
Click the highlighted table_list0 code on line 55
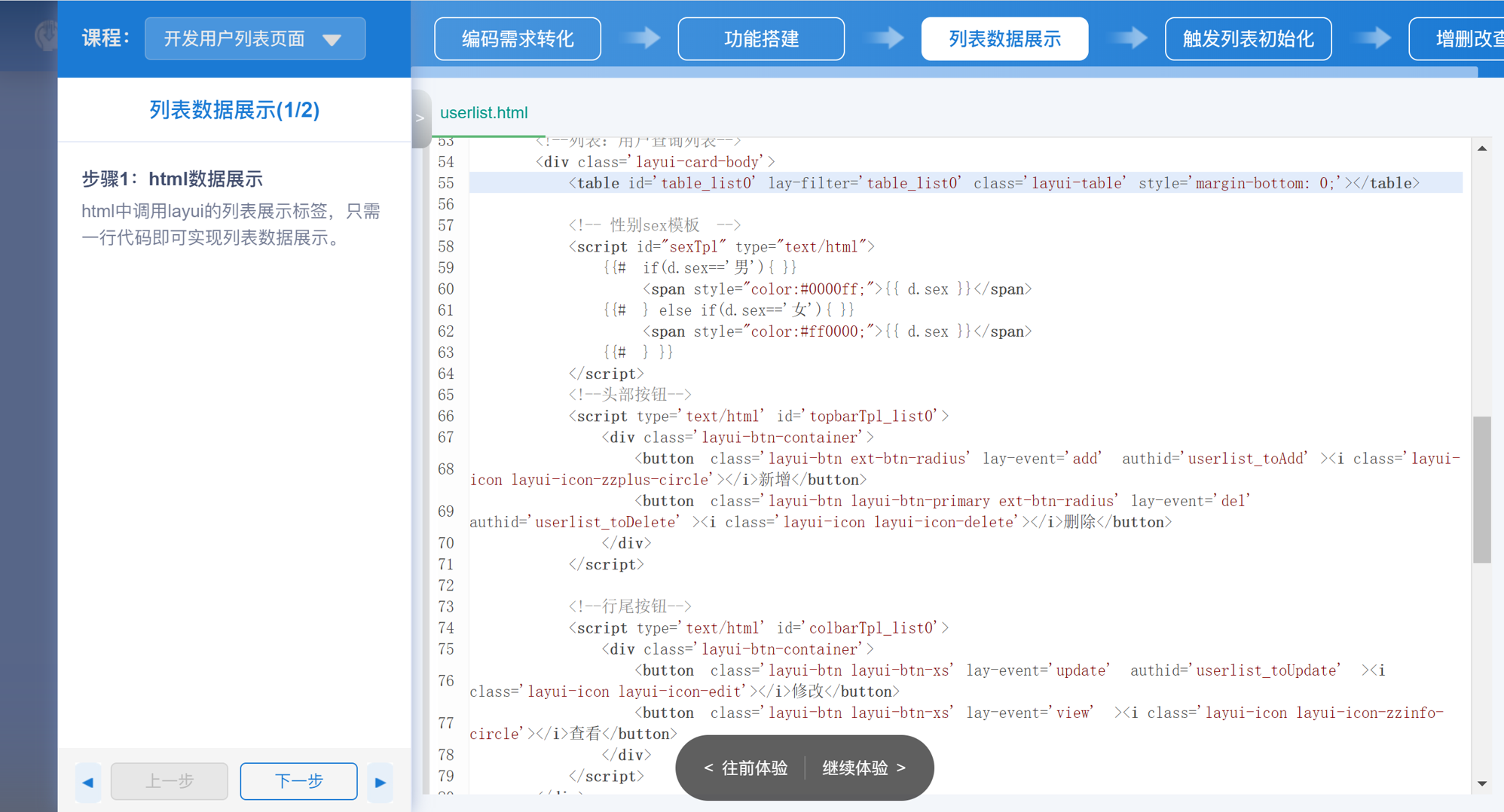[x=994, y=183]
